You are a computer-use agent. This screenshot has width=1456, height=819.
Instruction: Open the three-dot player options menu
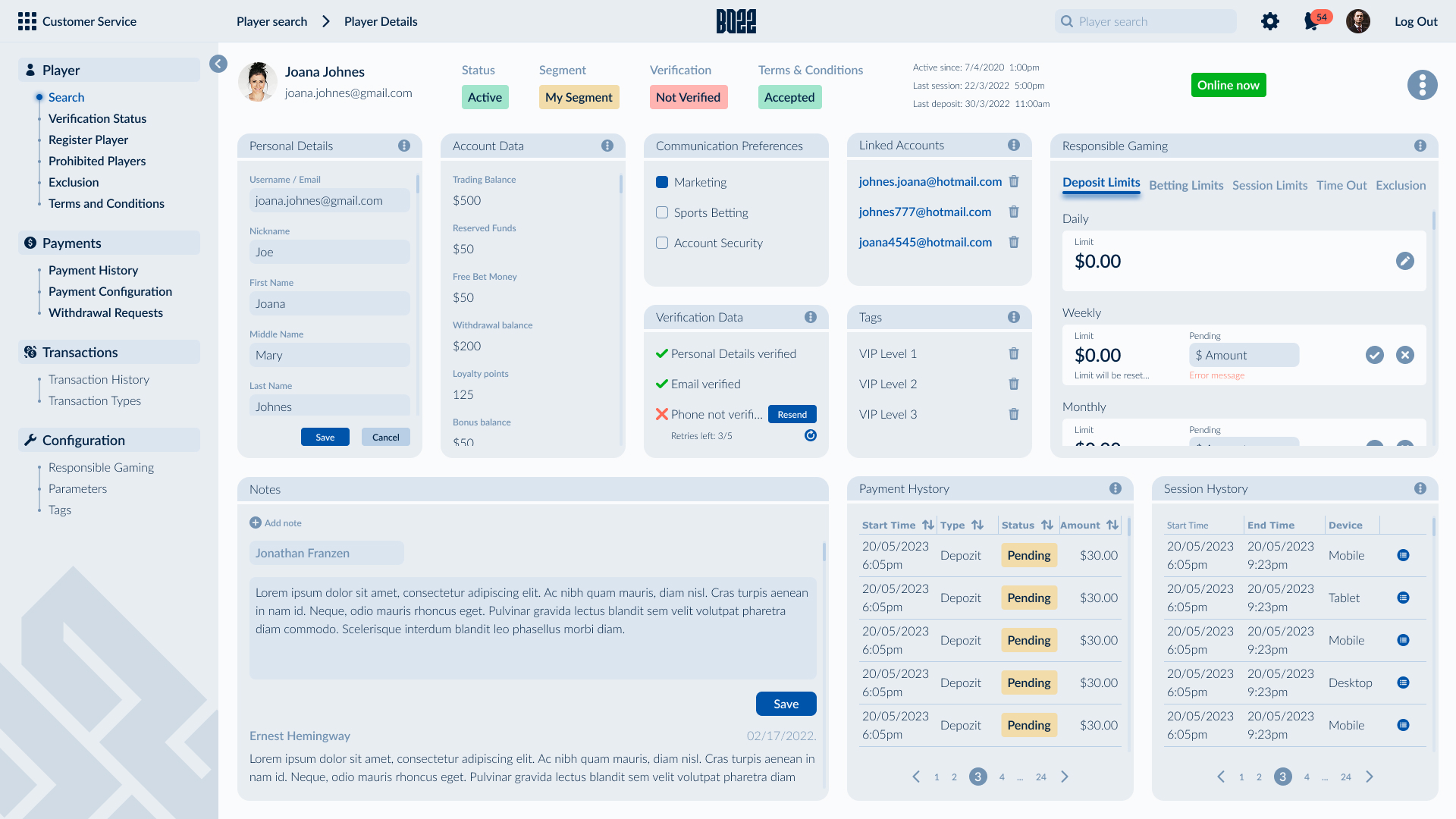coord(1422,85)
